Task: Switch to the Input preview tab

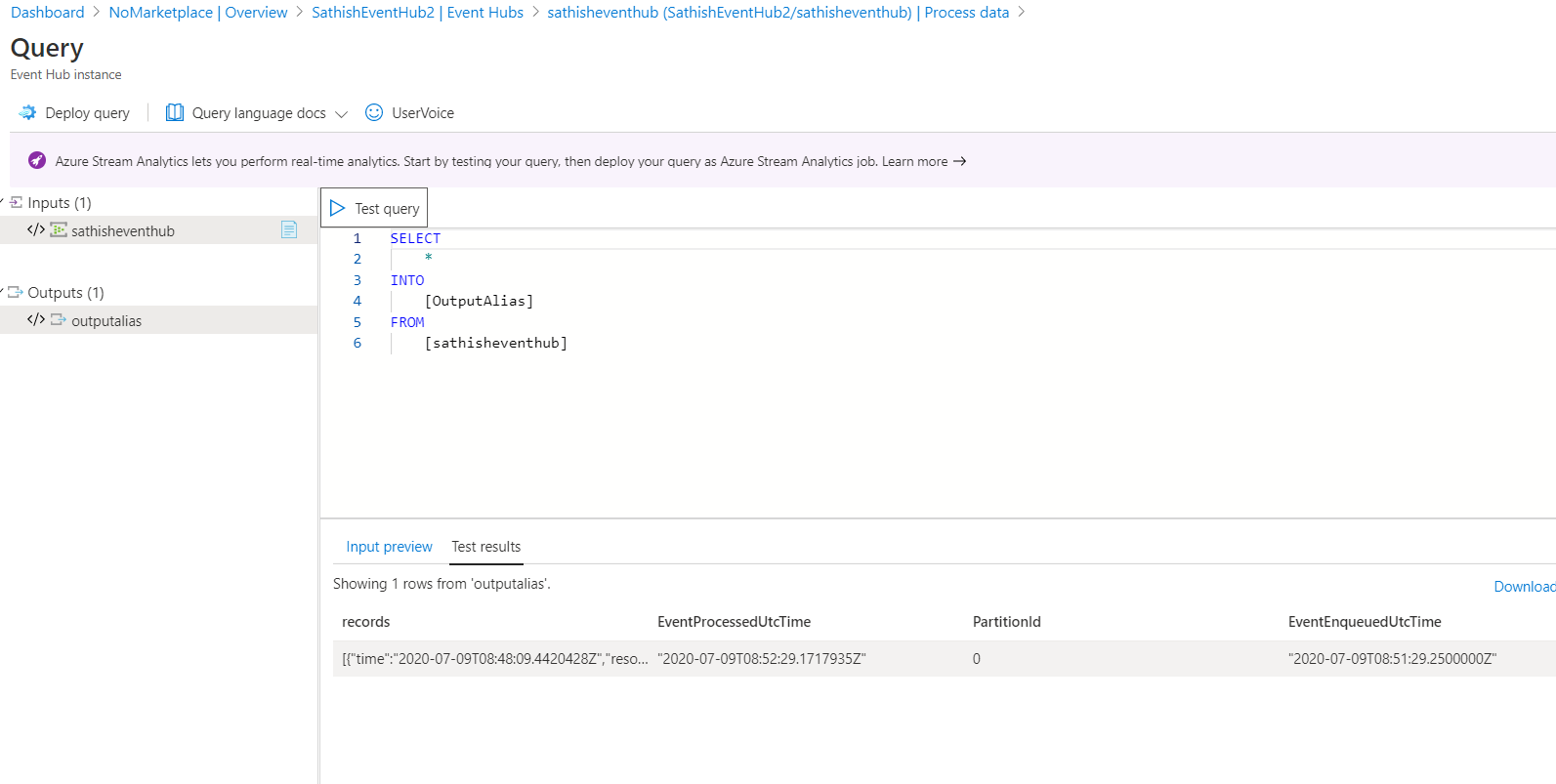Action: coord(389,547)
